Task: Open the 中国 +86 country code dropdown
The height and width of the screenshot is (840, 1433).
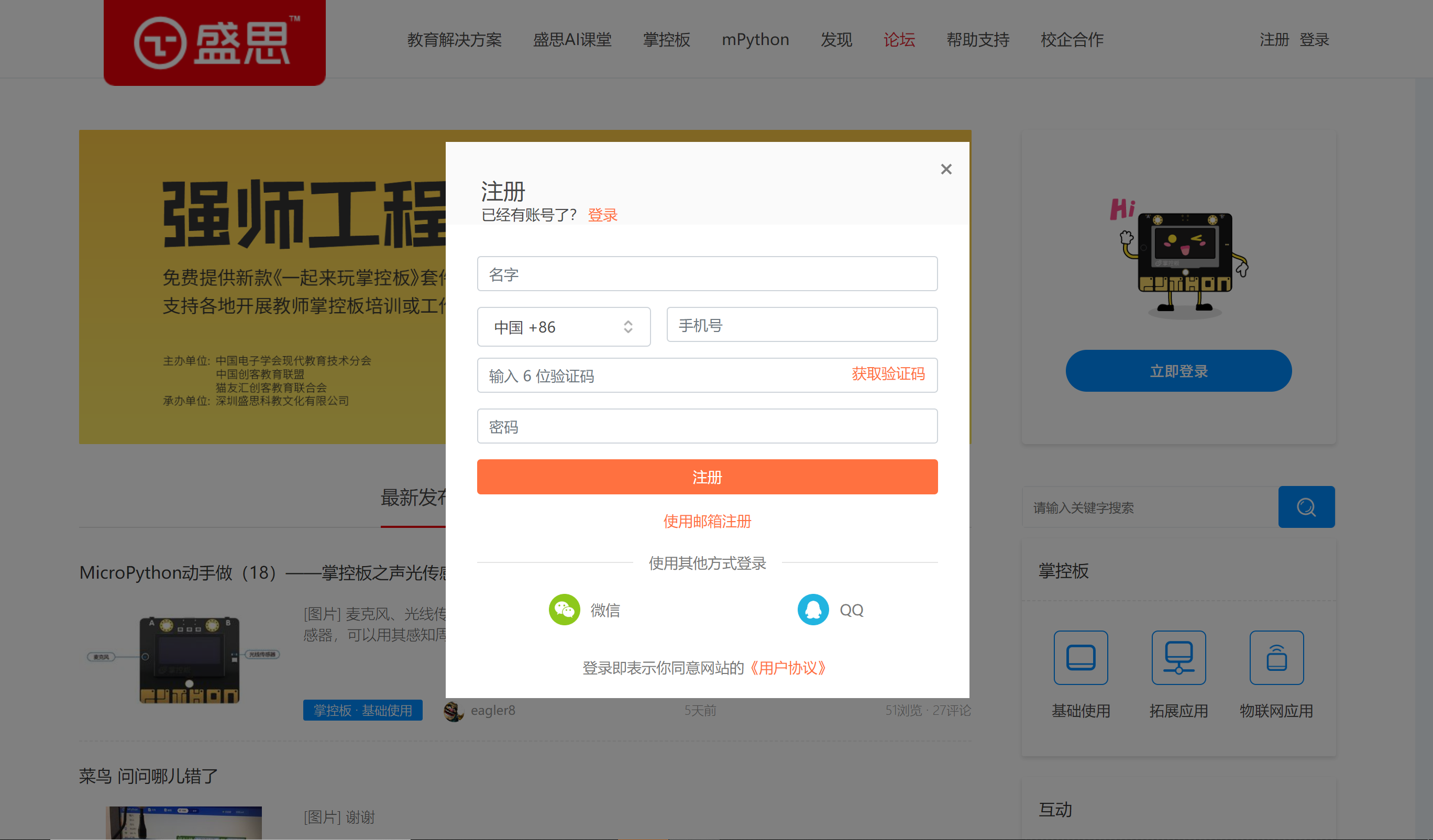Action: [x=564, y=326]
